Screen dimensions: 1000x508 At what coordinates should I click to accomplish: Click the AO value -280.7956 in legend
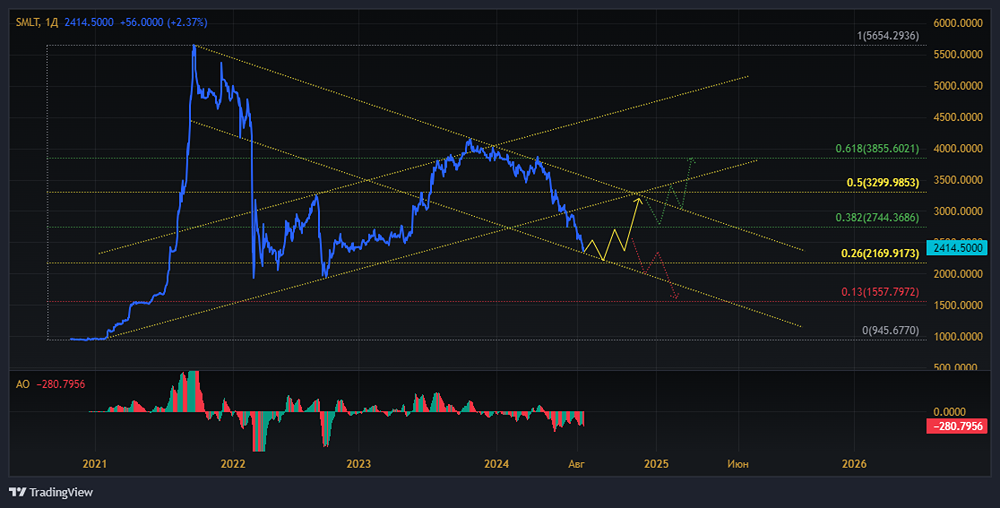(x=61, y=384)
